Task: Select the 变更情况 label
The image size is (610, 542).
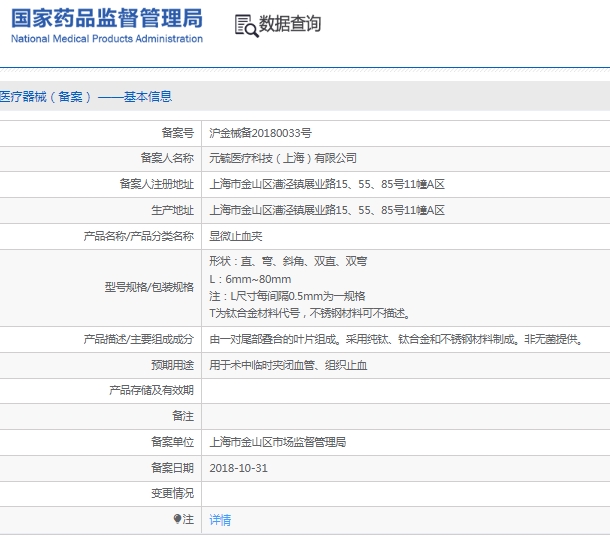Action: tap(172, 493)
